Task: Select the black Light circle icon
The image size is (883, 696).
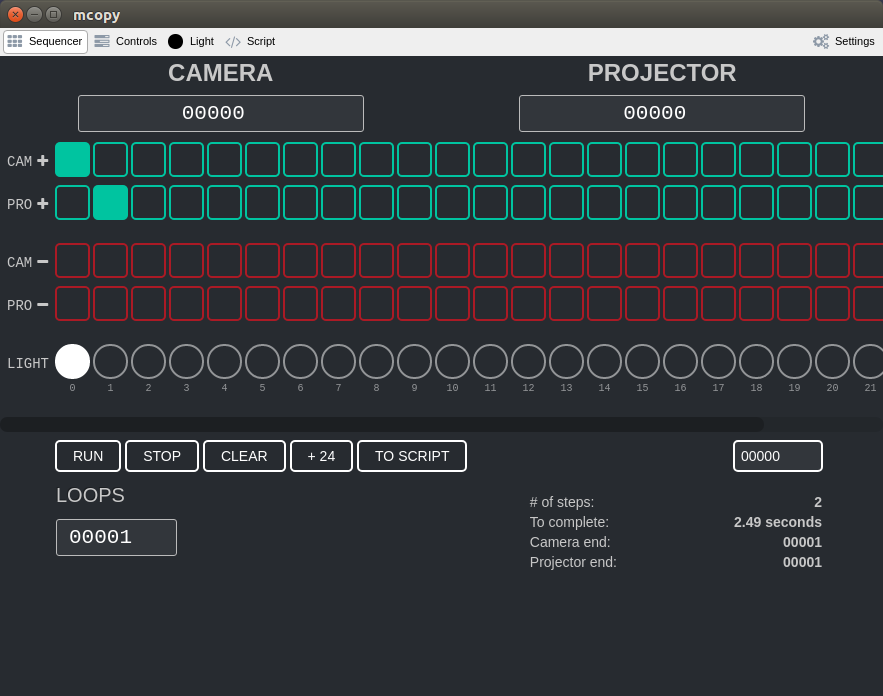Action: 175,41
